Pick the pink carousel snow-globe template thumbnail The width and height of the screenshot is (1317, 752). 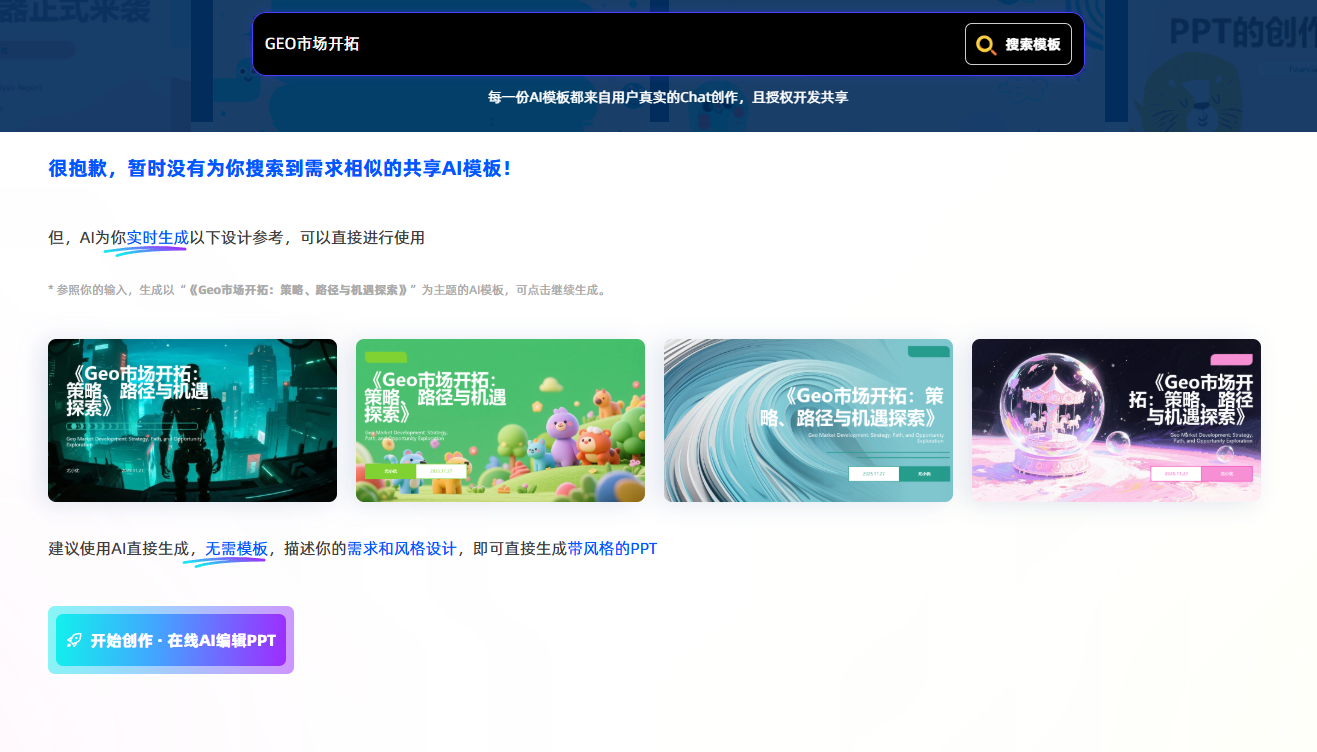coord(1116,420)
